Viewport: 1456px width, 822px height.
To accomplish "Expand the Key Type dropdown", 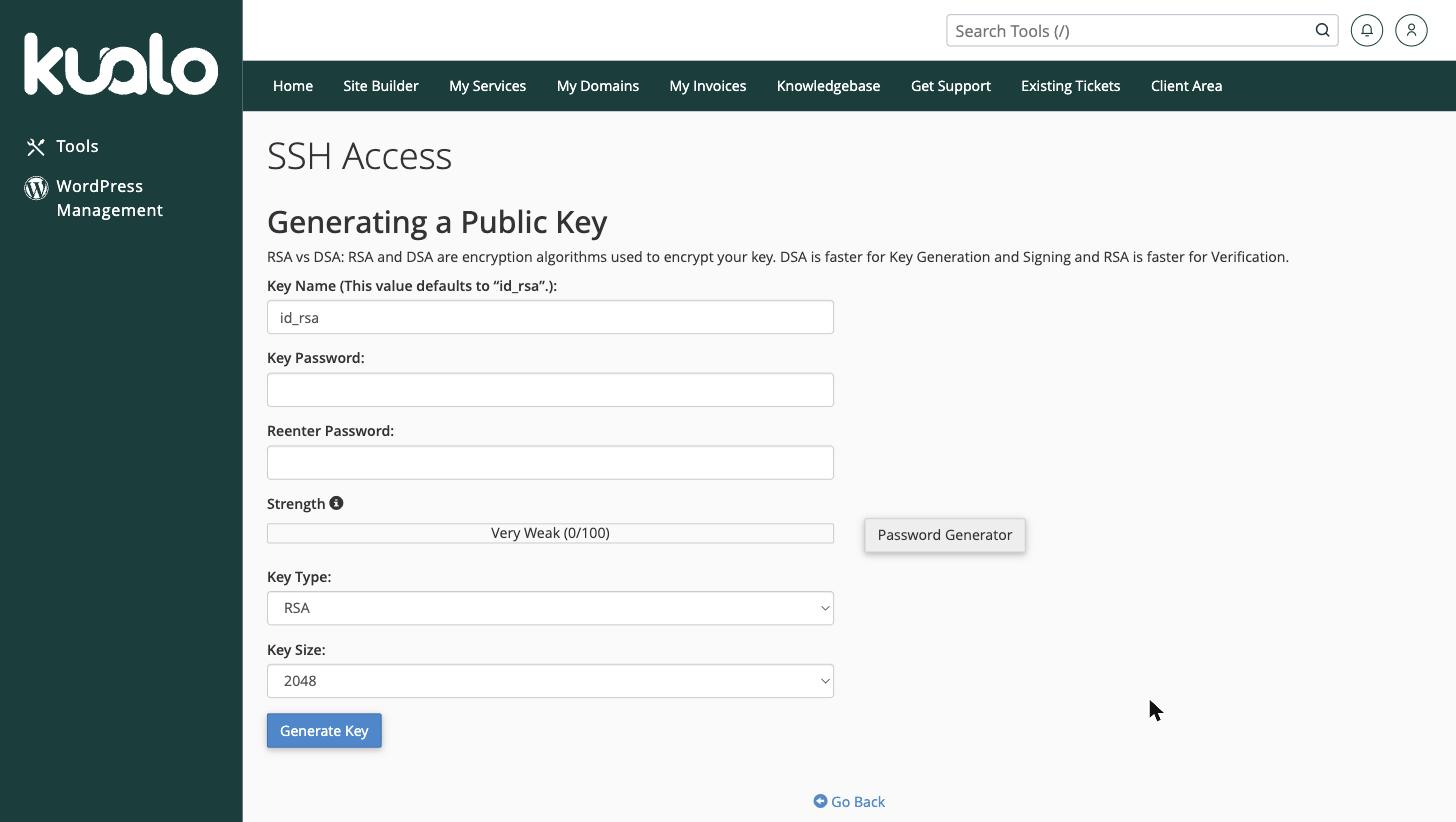I will [550, 608].
